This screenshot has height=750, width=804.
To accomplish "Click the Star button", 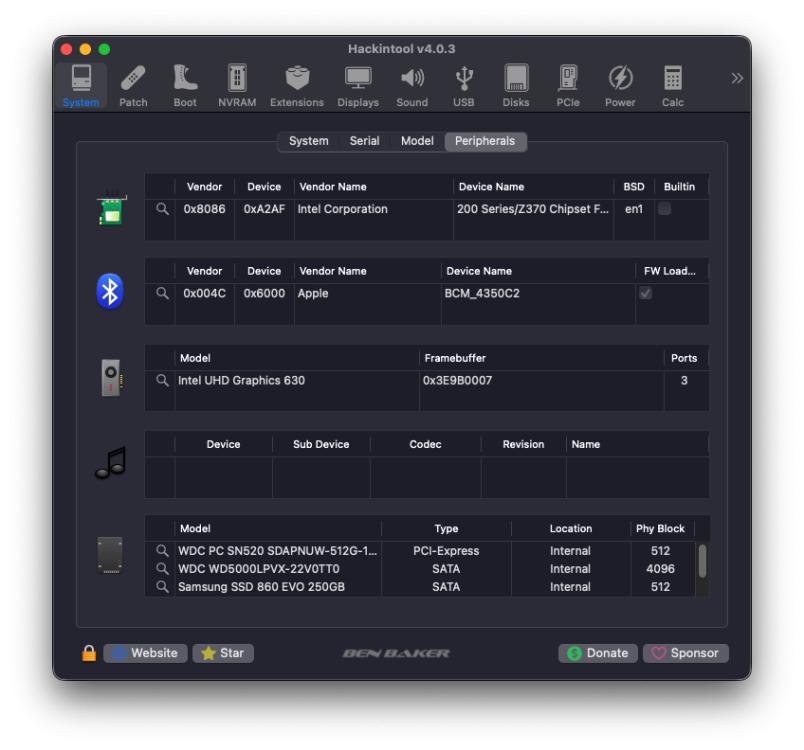I will (223, 654).
